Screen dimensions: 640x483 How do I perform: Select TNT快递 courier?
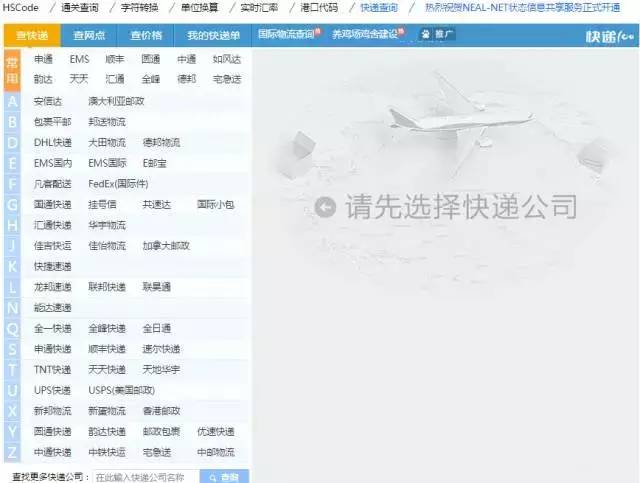tap(53, 370)
